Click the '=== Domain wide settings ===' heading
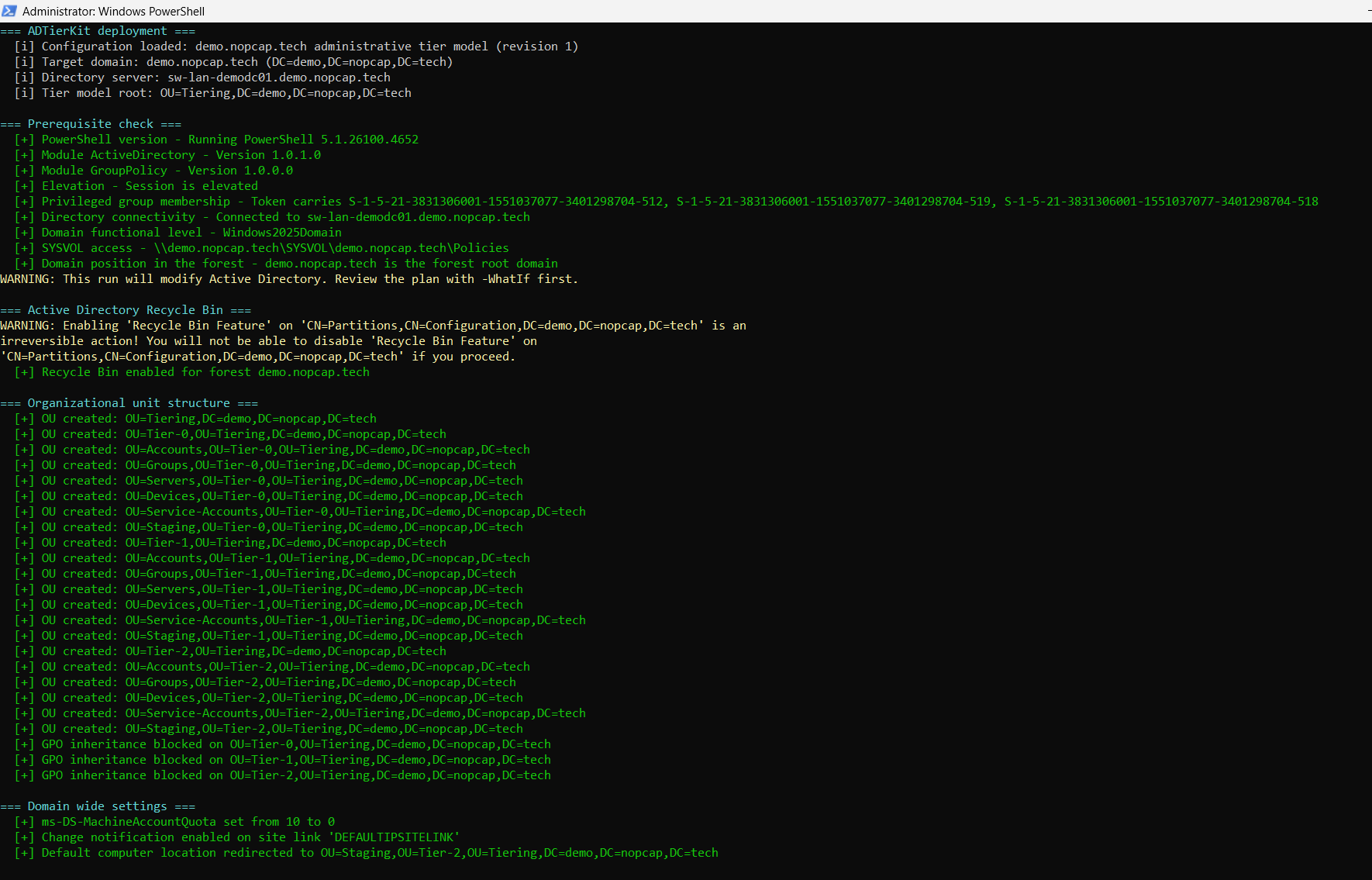 pyautogui.click(x=98, y=806)
